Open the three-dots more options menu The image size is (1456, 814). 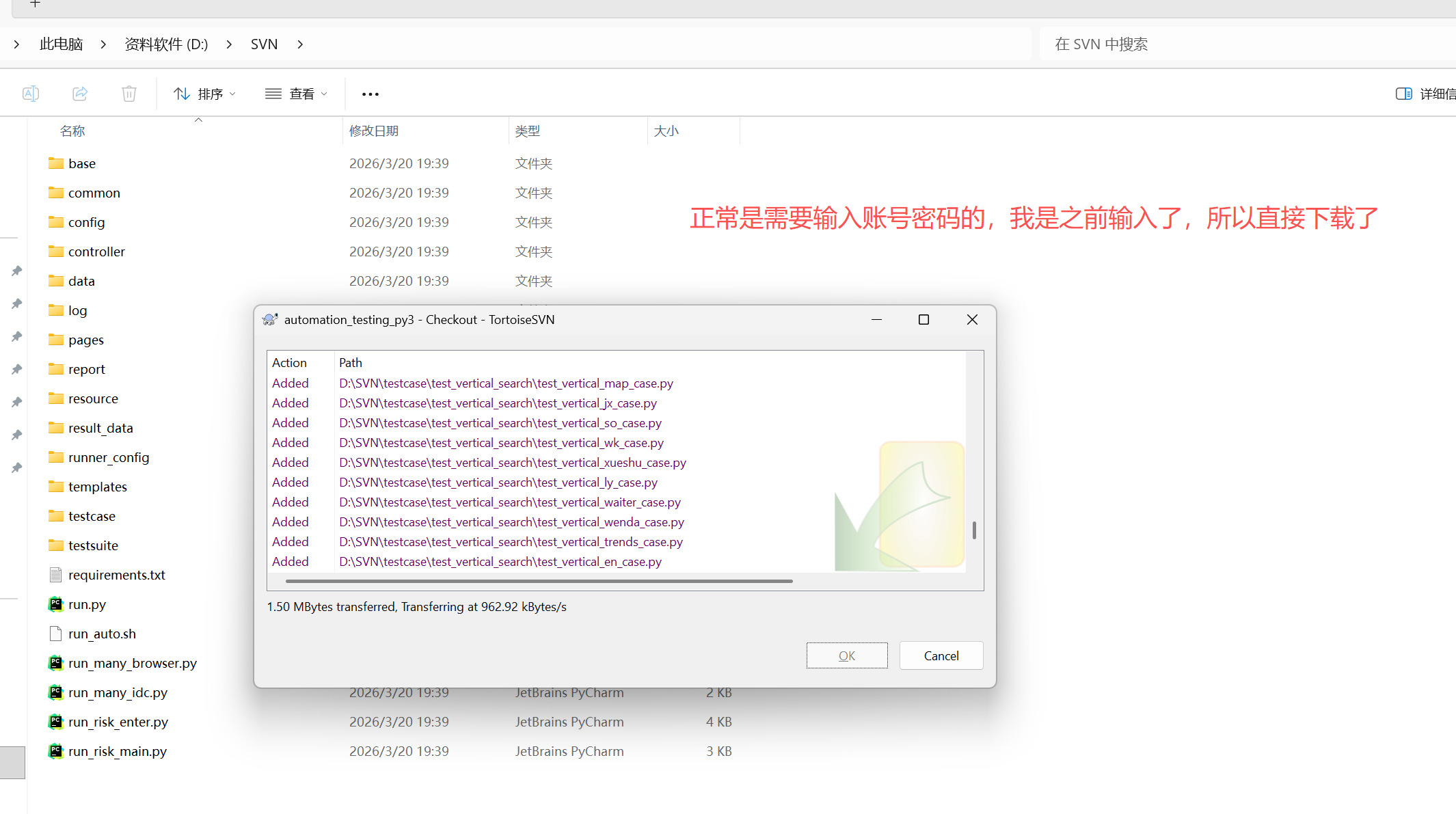(x=370, y=94)
